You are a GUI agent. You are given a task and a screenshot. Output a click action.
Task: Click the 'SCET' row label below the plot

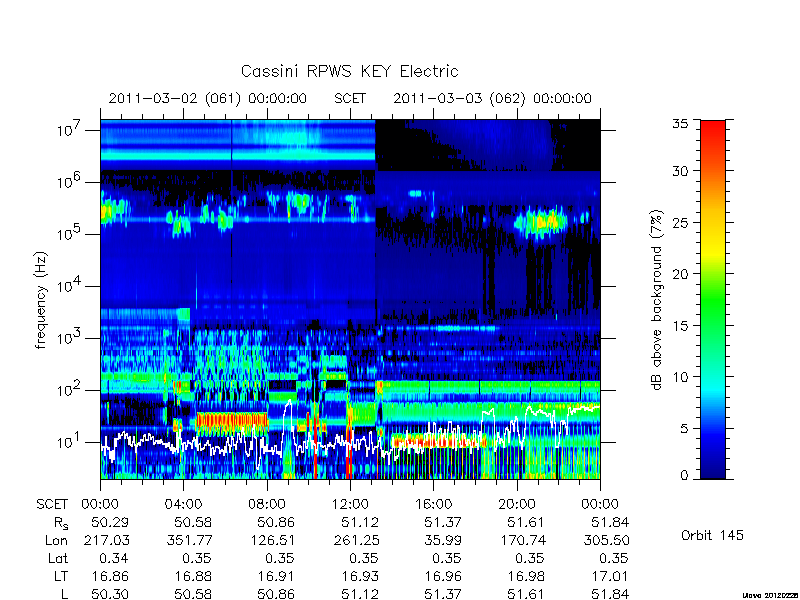52,504
